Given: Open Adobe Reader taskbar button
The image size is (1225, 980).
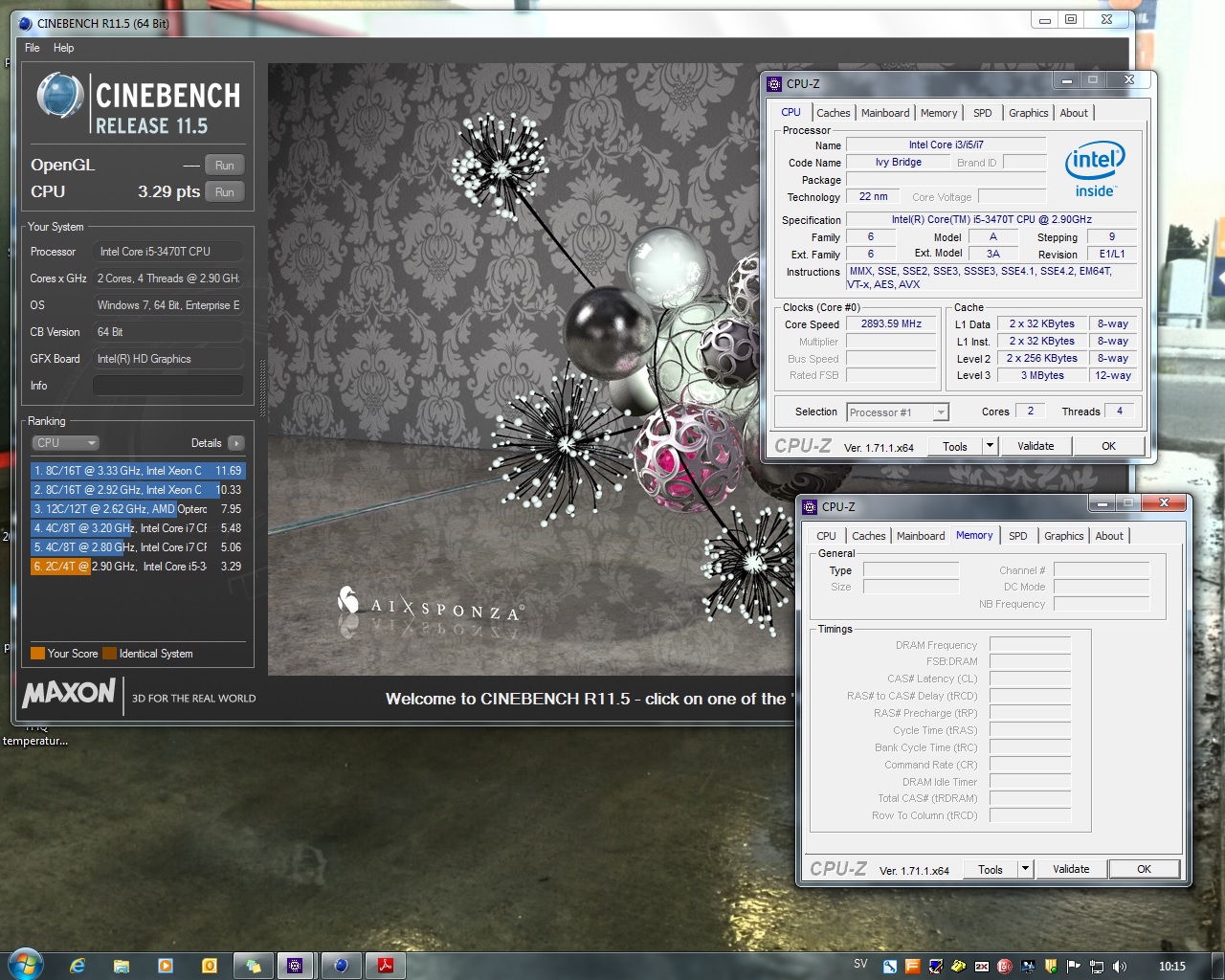Looking at the screenshot, I should (x=386, y=966).
